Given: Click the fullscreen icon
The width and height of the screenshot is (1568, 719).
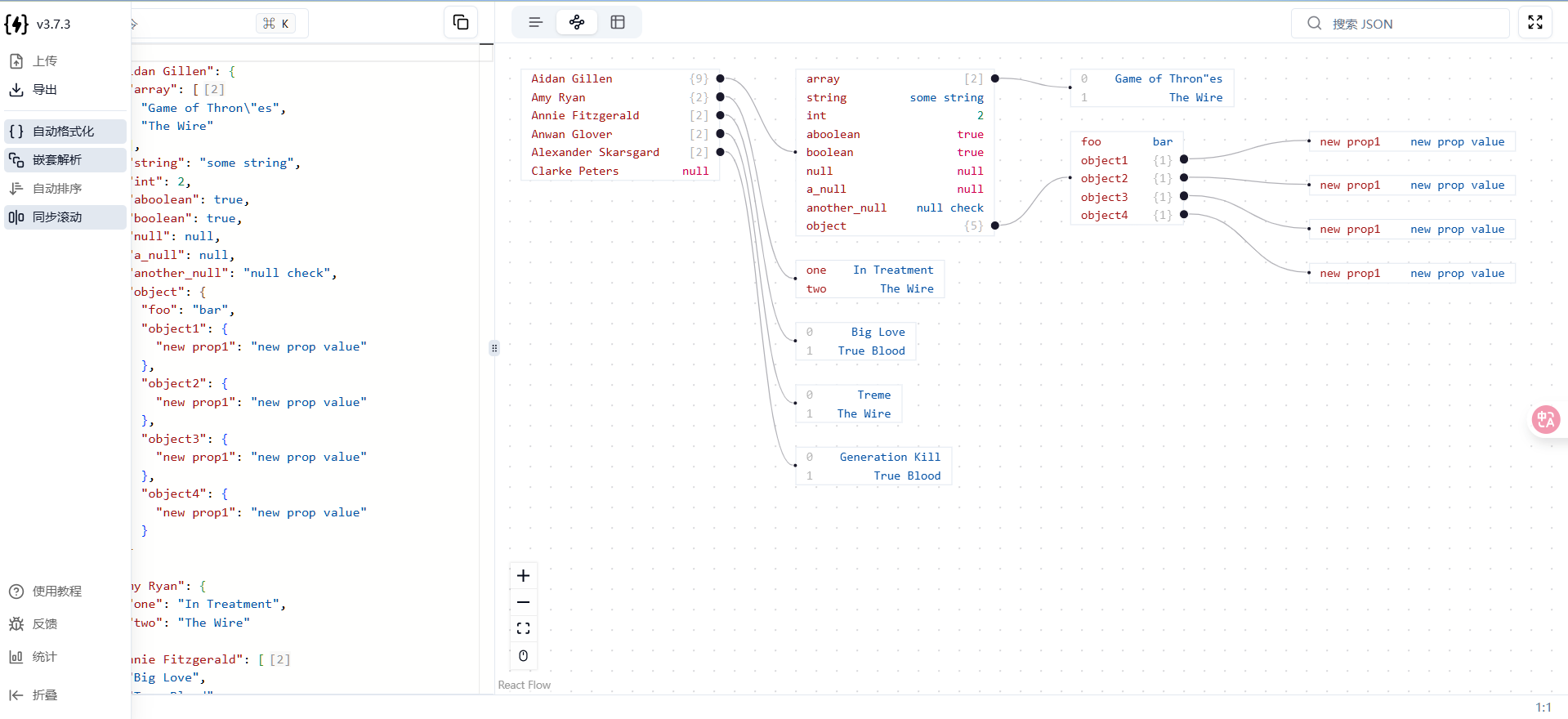Looking at the screenshot, I should [1535, 22].
